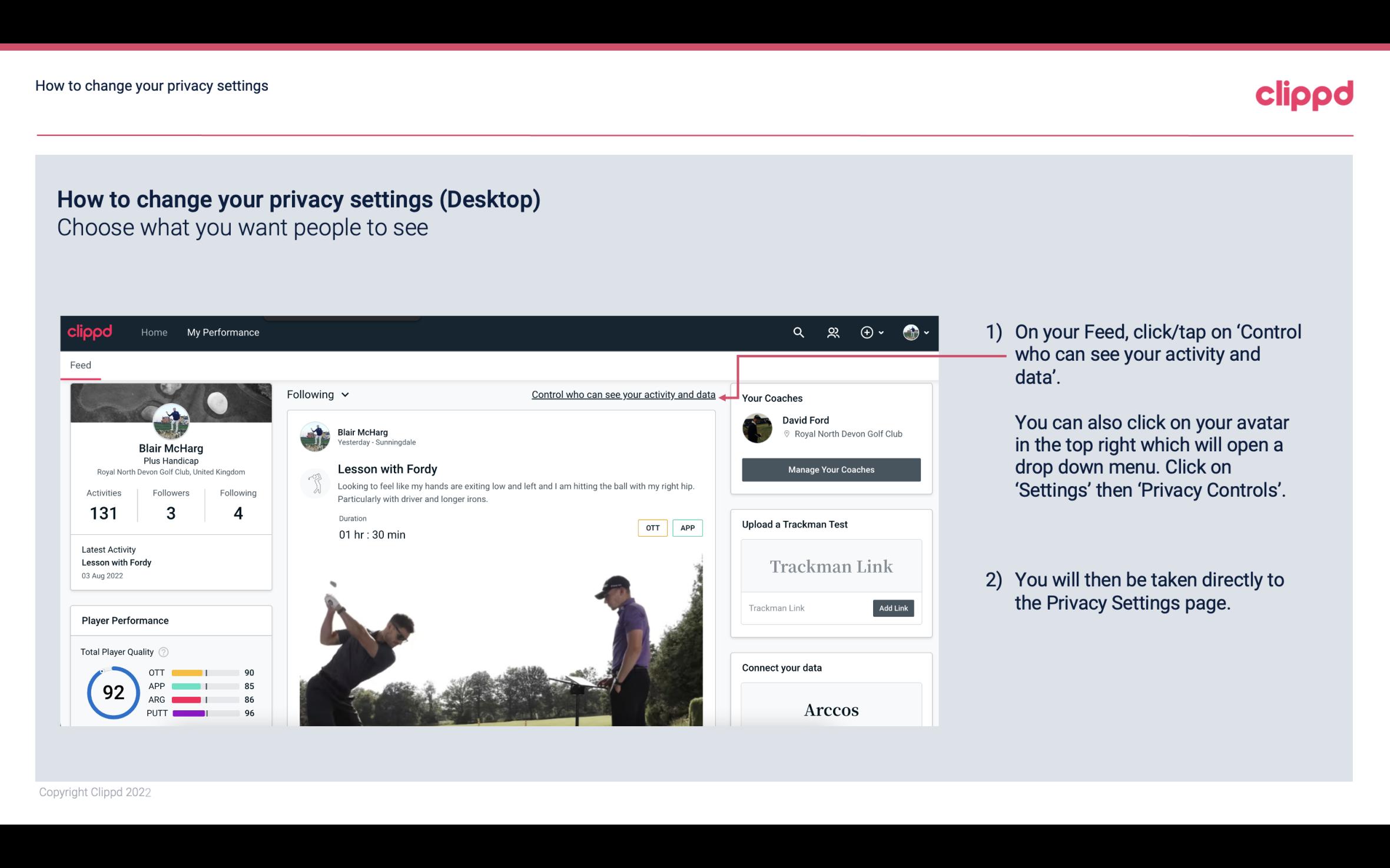Click the Trackman Link input field
The height and width of the screenshot is (868, 1390).
[x=805, y=608]
